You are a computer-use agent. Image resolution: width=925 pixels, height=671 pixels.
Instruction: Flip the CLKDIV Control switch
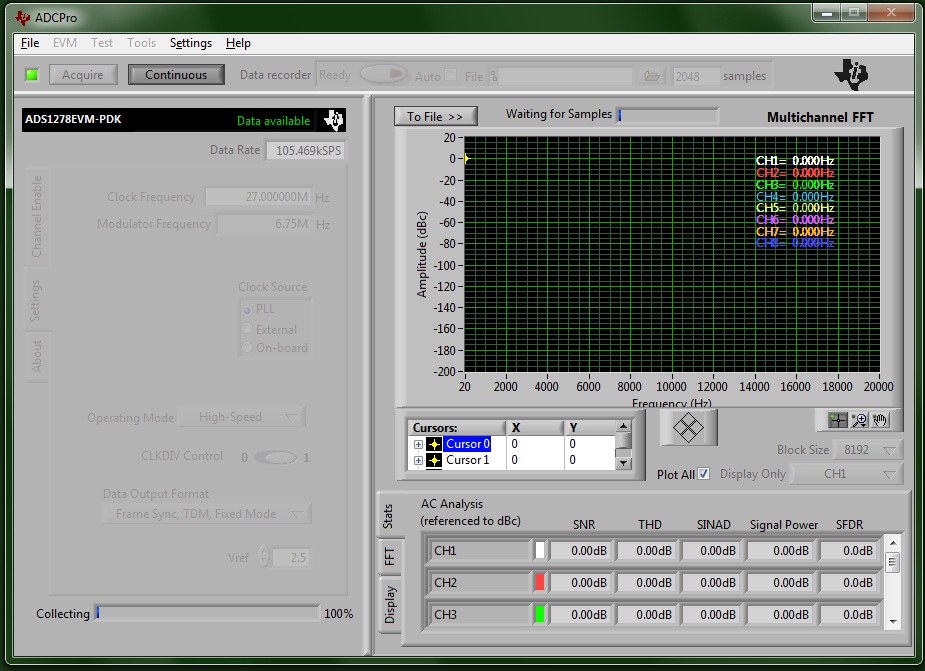(275, 457)
